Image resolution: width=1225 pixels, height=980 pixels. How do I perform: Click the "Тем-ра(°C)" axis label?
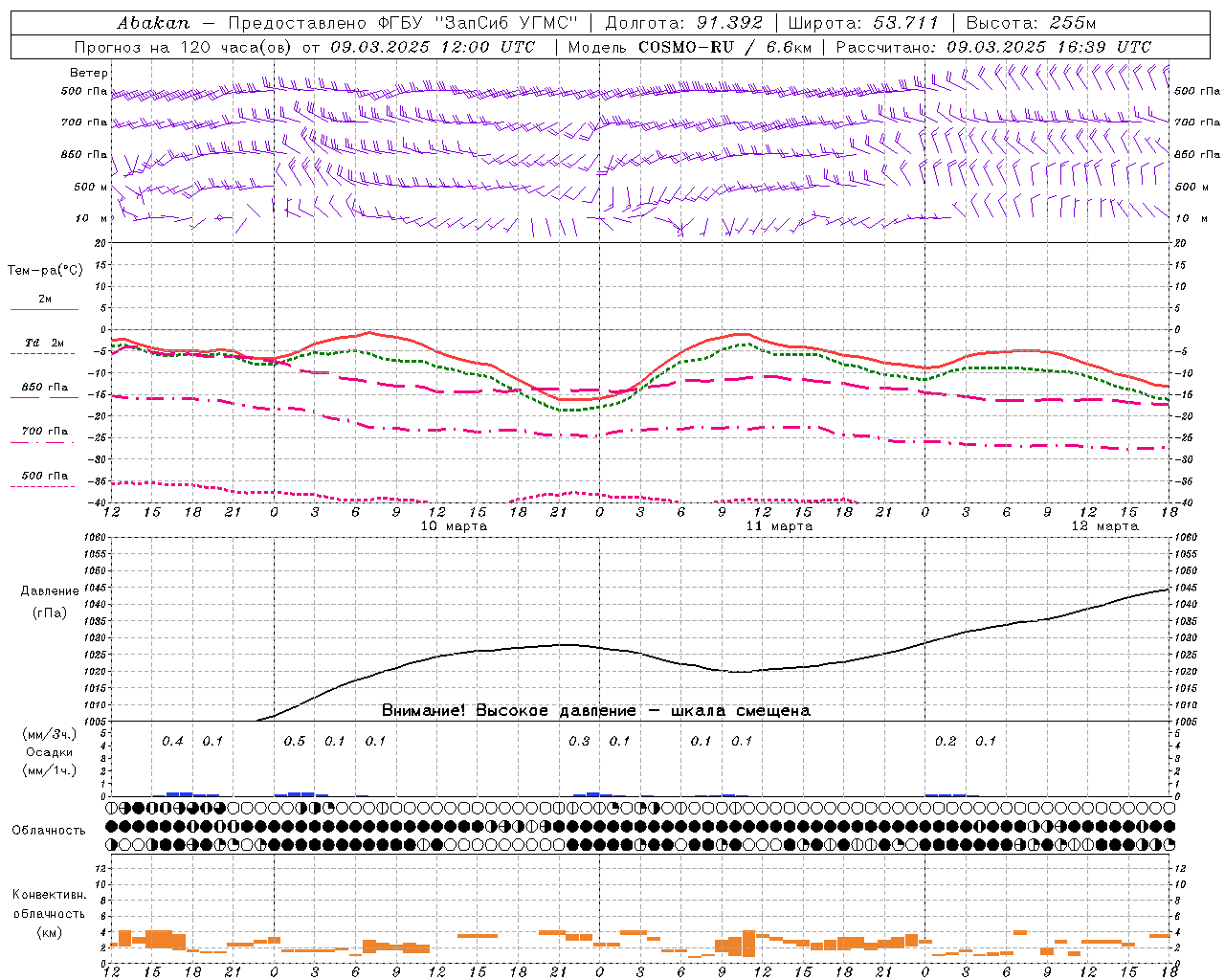(x=45, y=271)
